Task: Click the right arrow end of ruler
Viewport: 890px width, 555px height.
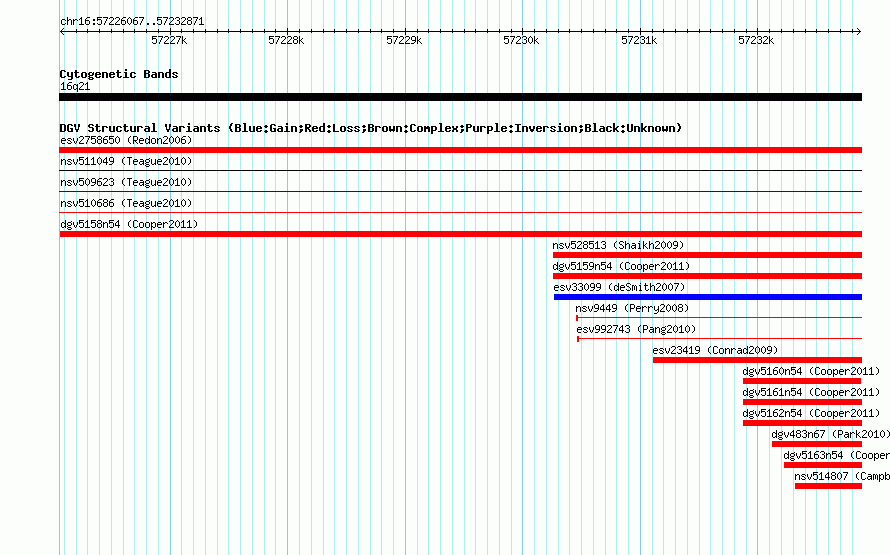Action: tap(859, 32)
